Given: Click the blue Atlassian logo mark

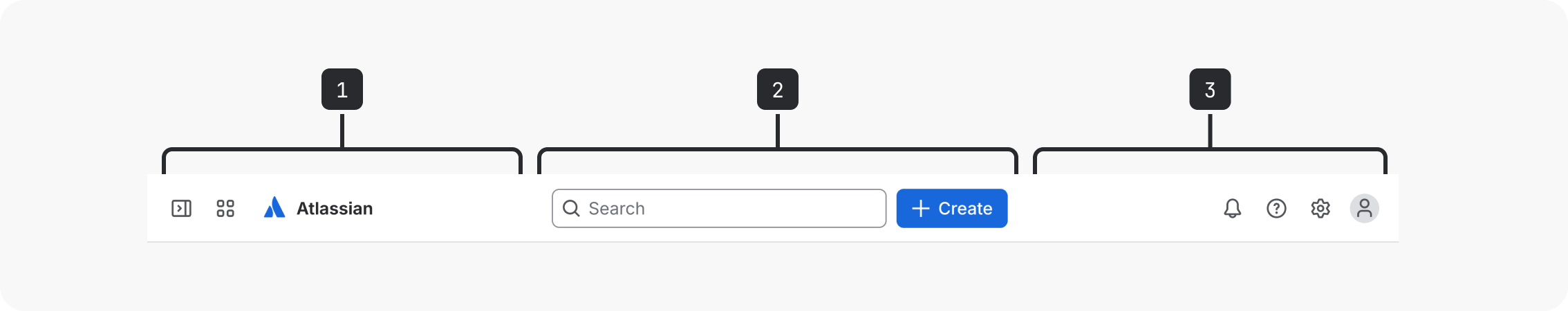Looking at the screenshot, I should 274,207.
